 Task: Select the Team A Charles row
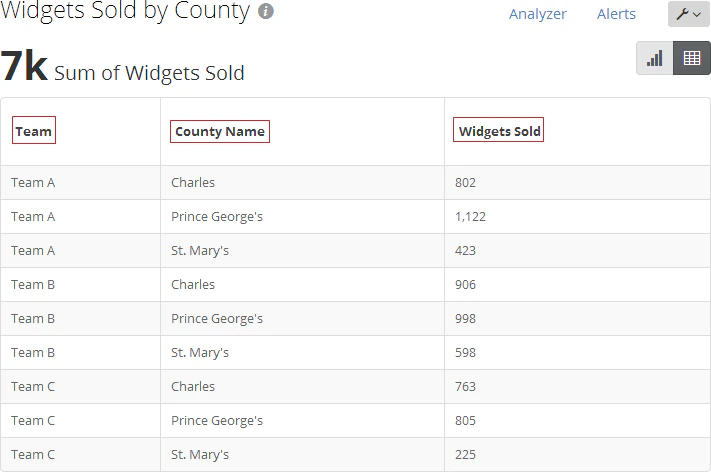[356, 183]
